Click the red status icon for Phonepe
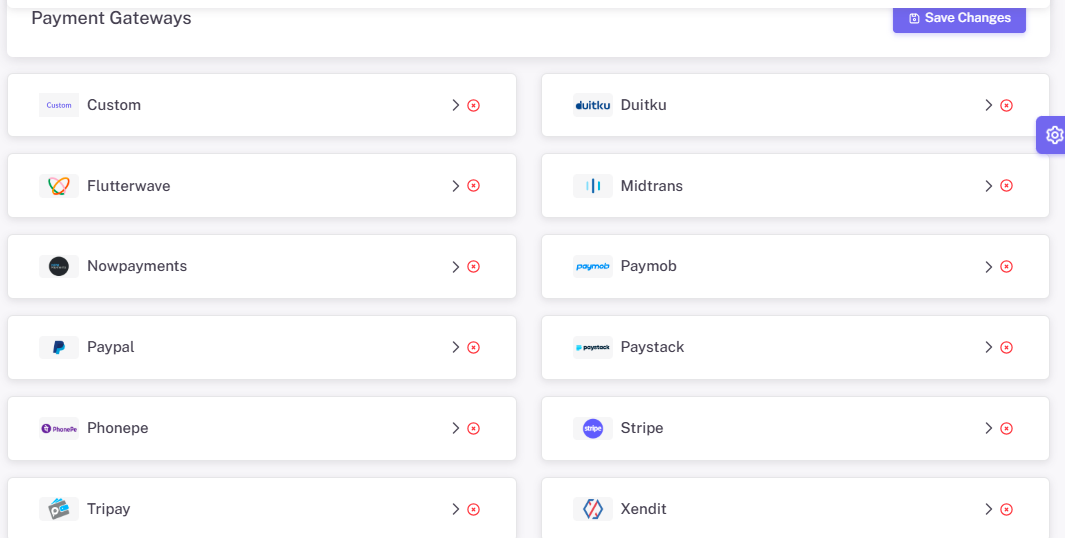The image size is (1065, 538). coord(473,429)
